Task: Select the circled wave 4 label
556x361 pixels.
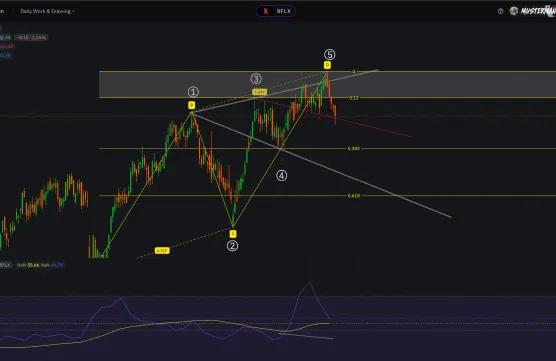Action: point(282,175)
